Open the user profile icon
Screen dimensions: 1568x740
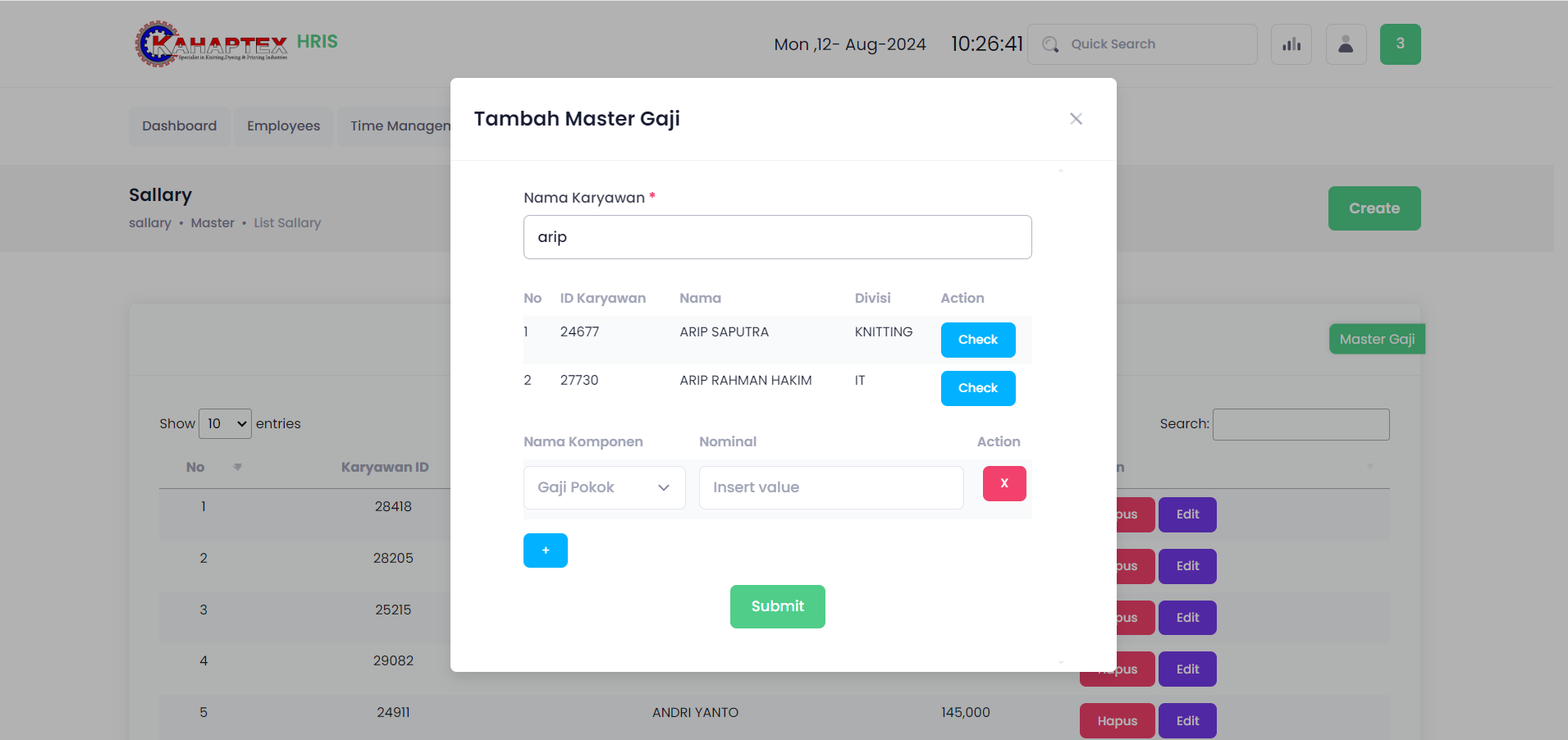1346,44
